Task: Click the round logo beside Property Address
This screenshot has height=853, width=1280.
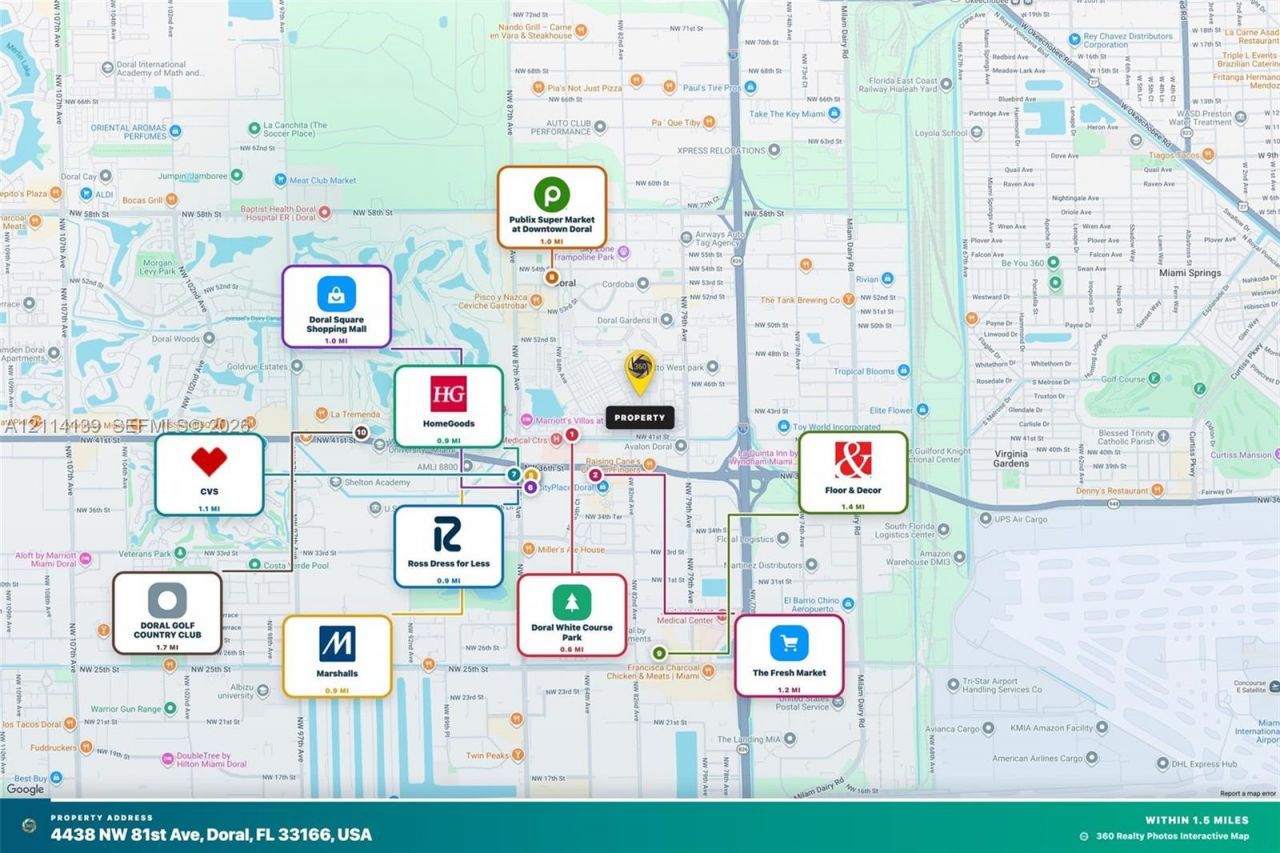Action: 30,826
